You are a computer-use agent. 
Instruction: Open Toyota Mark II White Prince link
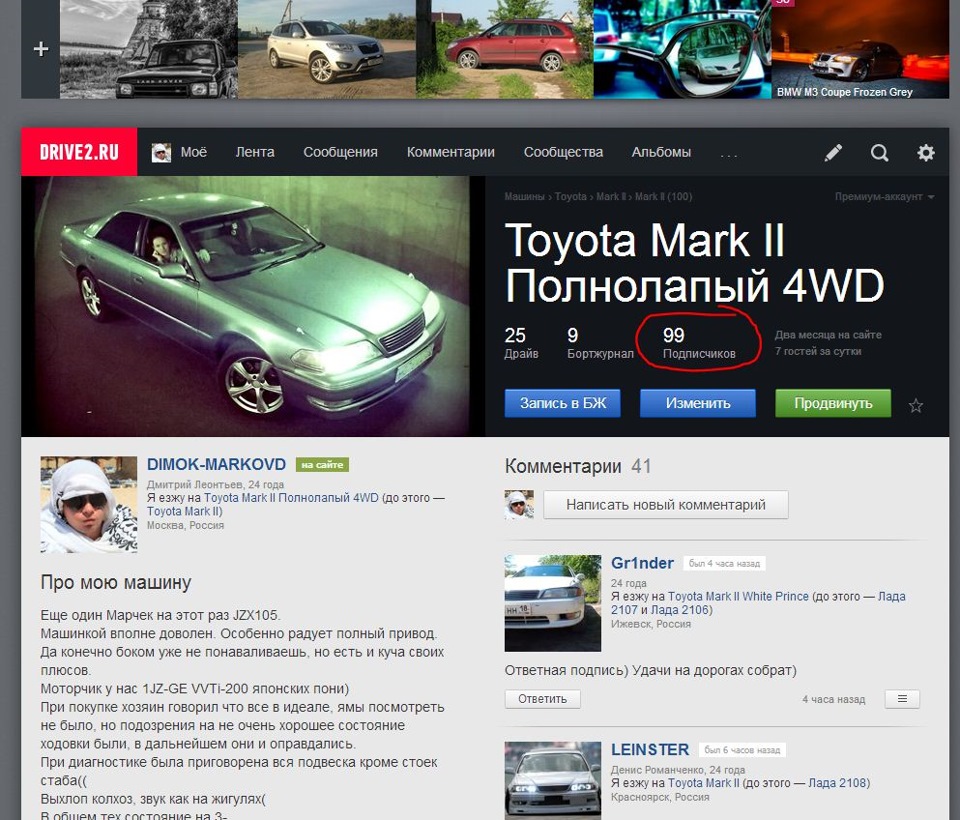point(738,596)
